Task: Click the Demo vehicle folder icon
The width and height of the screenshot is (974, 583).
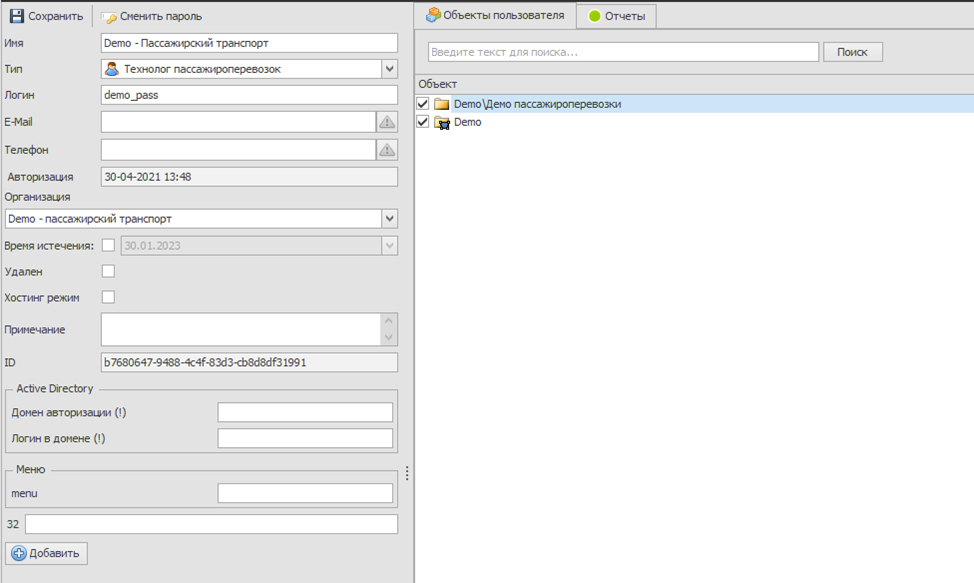Action: point(441,122)
